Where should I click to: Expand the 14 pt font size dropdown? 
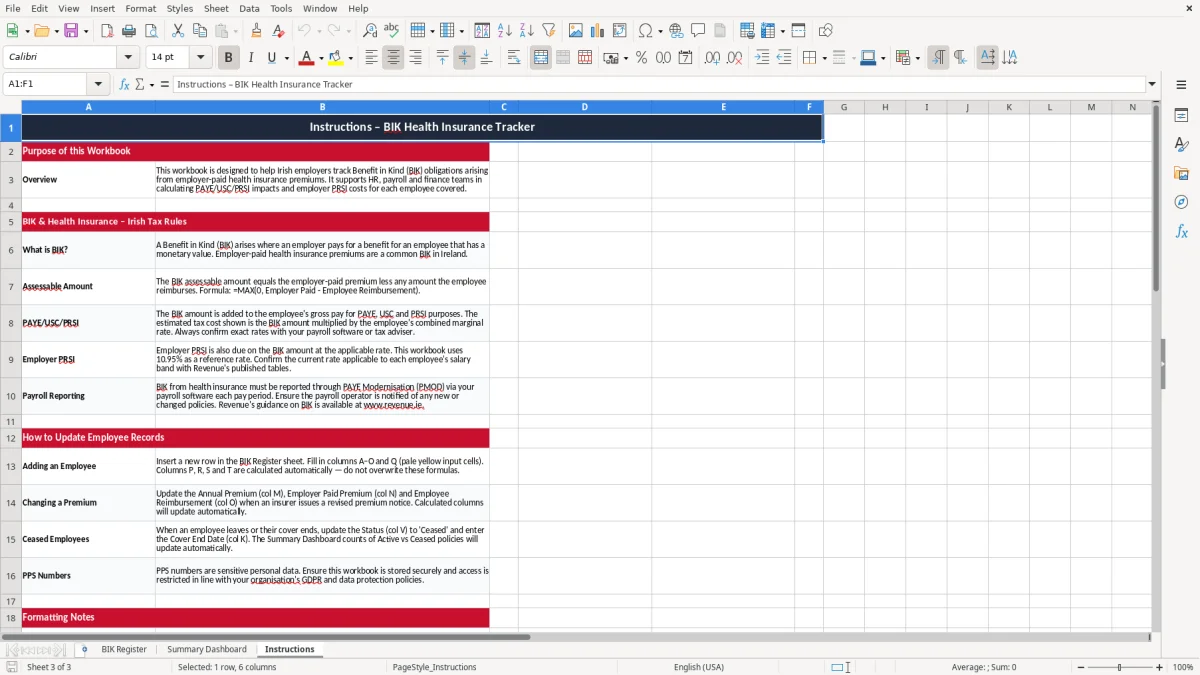200,58
